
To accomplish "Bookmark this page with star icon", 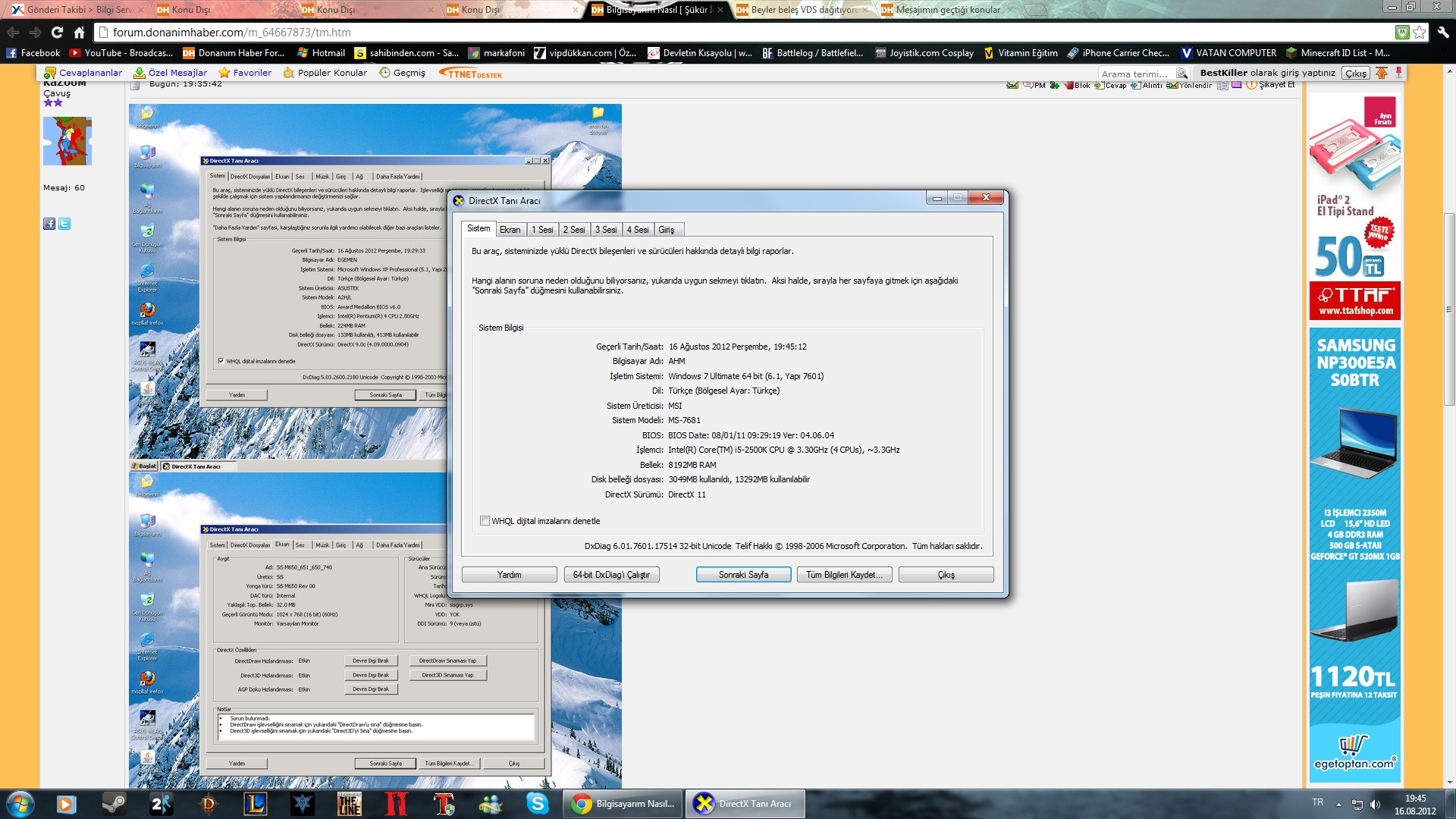I will point(1420,32).
